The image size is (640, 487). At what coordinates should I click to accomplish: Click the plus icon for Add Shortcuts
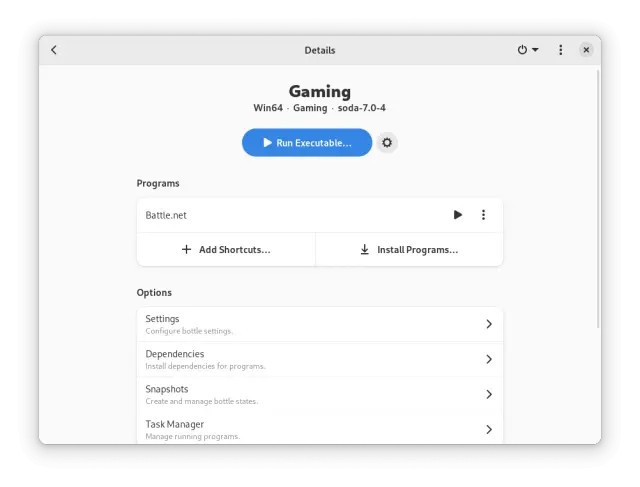point(186,249)
